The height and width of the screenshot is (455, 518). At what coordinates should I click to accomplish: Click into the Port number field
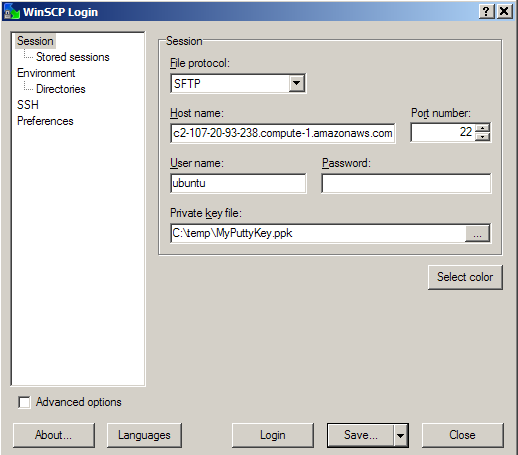point(443,133)
